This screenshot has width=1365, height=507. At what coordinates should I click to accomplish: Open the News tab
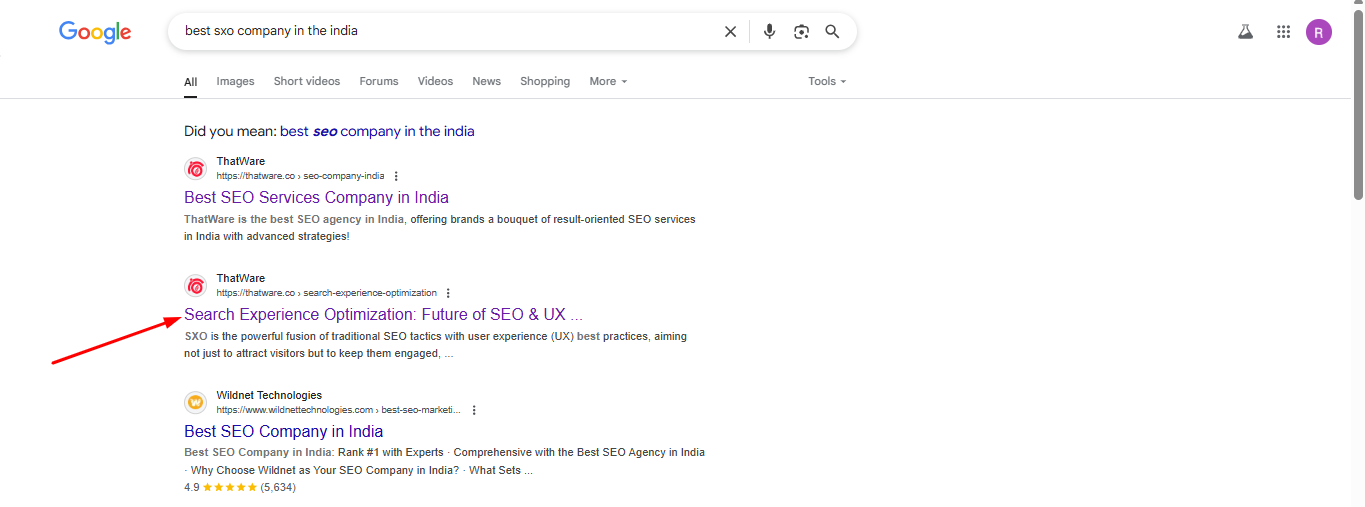coord(487,81)
